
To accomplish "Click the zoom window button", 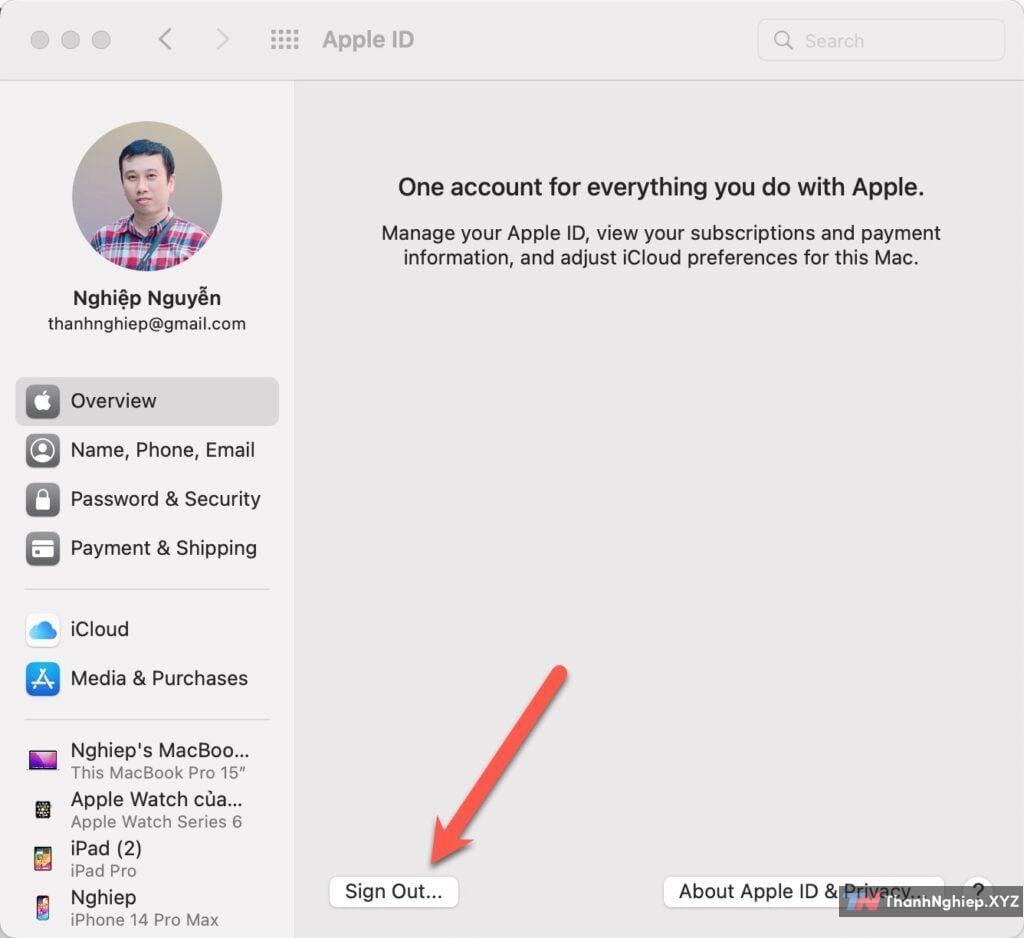I will (101, 40).
